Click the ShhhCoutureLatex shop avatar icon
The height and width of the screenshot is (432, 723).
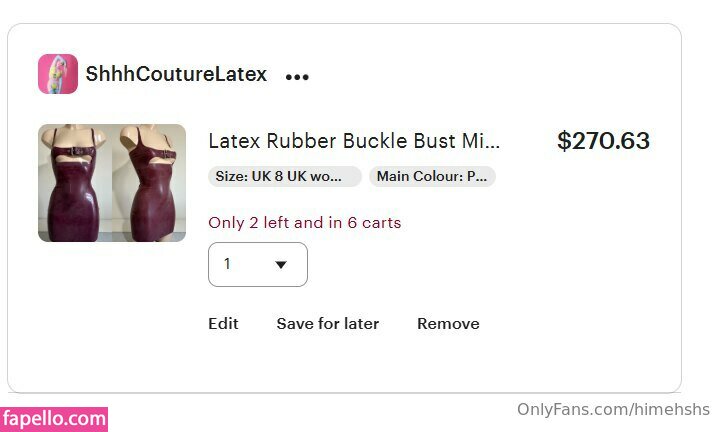57,74
